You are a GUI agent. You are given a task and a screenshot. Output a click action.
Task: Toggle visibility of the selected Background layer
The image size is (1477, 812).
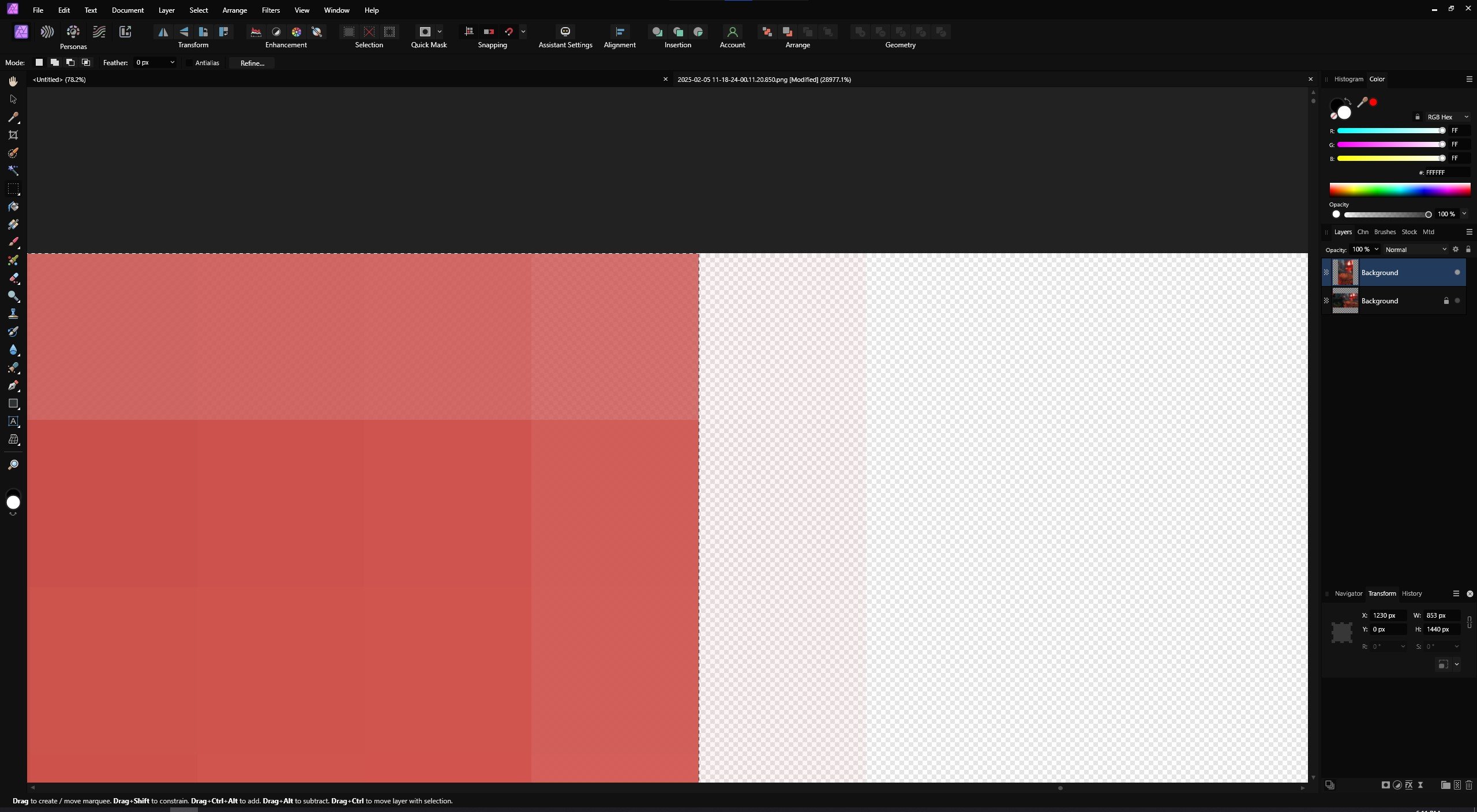click(1457, 272)
